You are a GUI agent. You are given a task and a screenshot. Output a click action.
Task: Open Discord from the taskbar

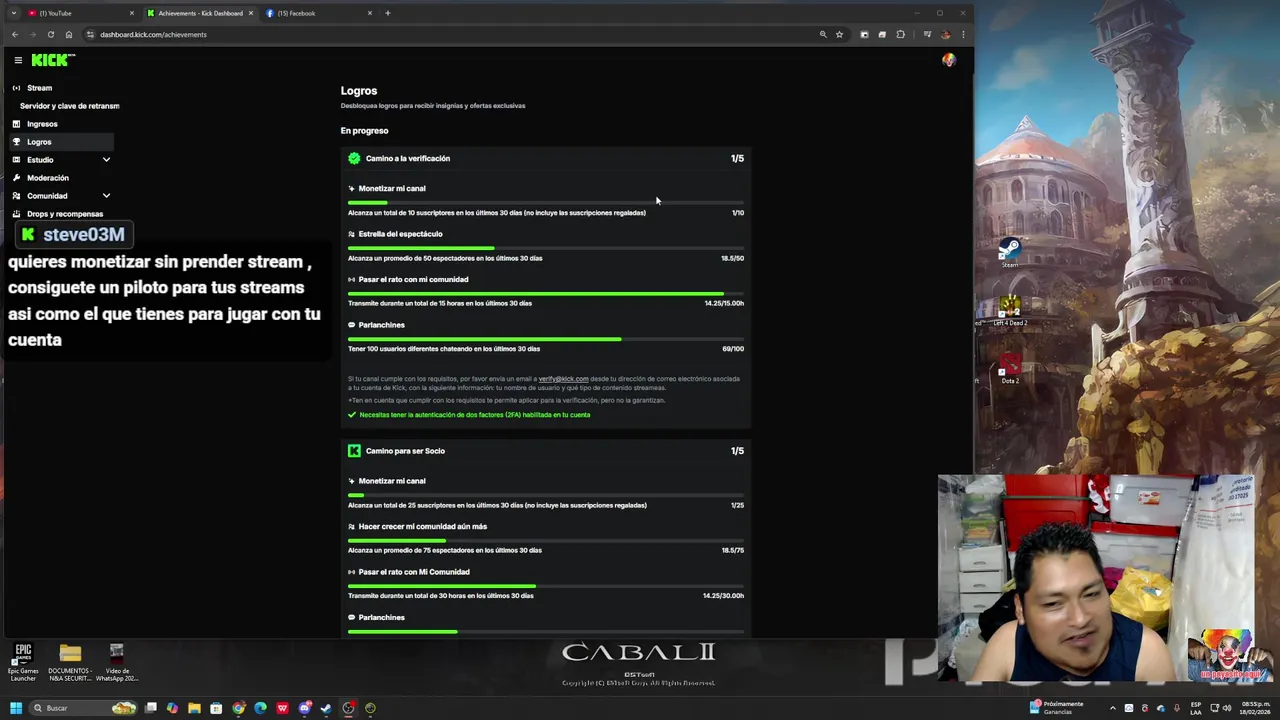pyautogui.click(x=304, y=708)
